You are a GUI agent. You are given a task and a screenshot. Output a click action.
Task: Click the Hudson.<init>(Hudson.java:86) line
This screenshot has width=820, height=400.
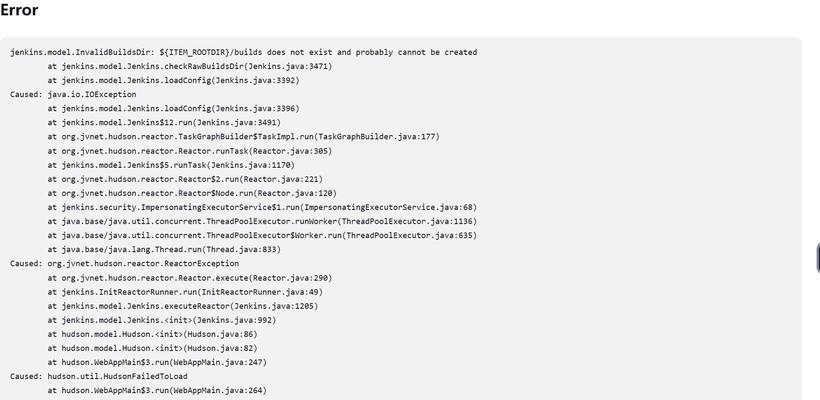152,335
